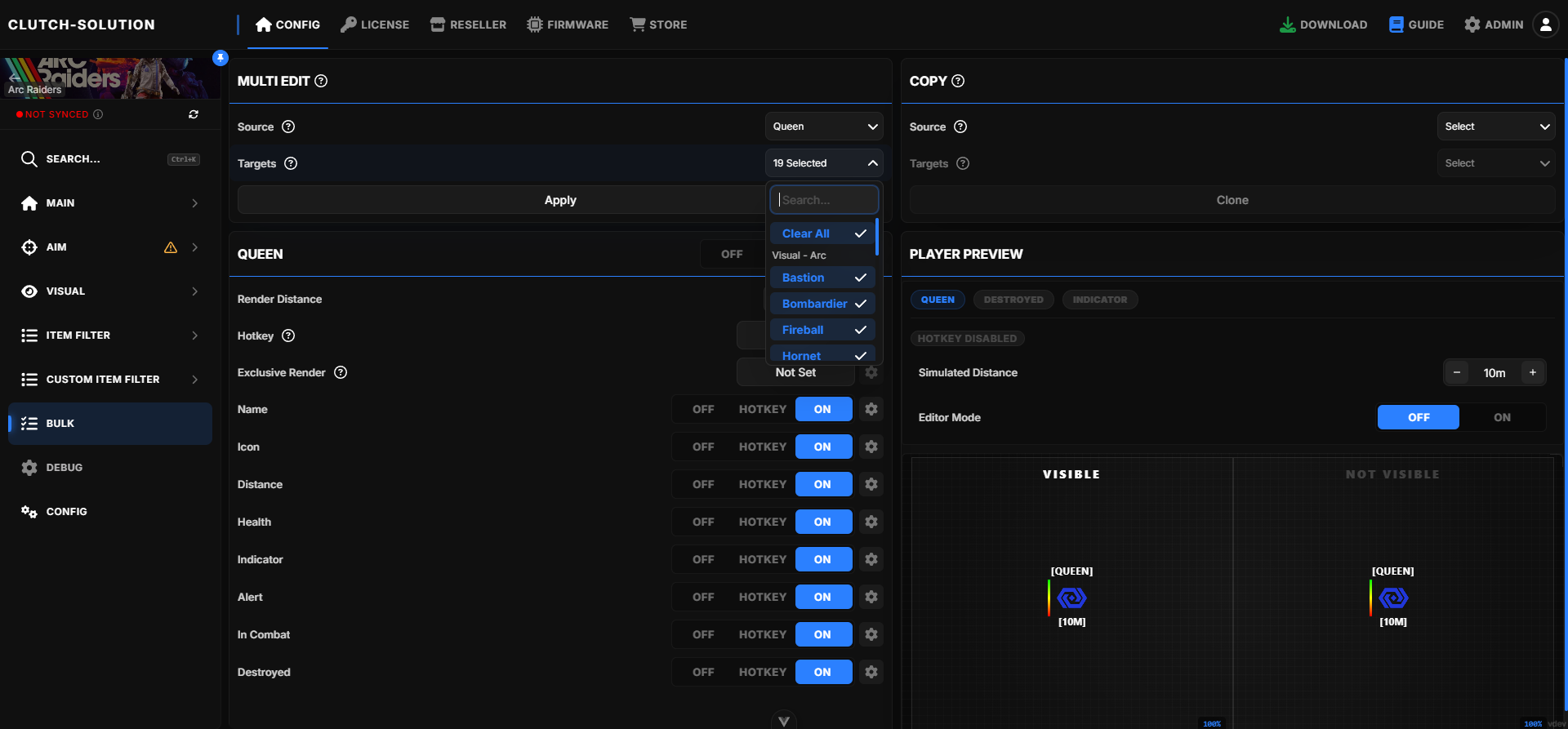This screenshot has width=1568, height=729.
Task: Click the help icon next to Multi Edit
Action: coord(321,81)
